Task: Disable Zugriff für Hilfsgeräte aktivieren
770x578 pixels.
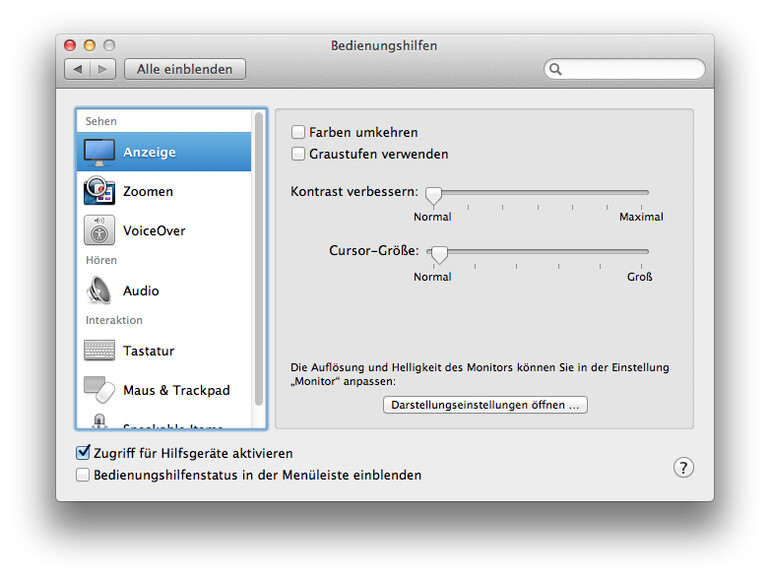Action: coord(83,452)
